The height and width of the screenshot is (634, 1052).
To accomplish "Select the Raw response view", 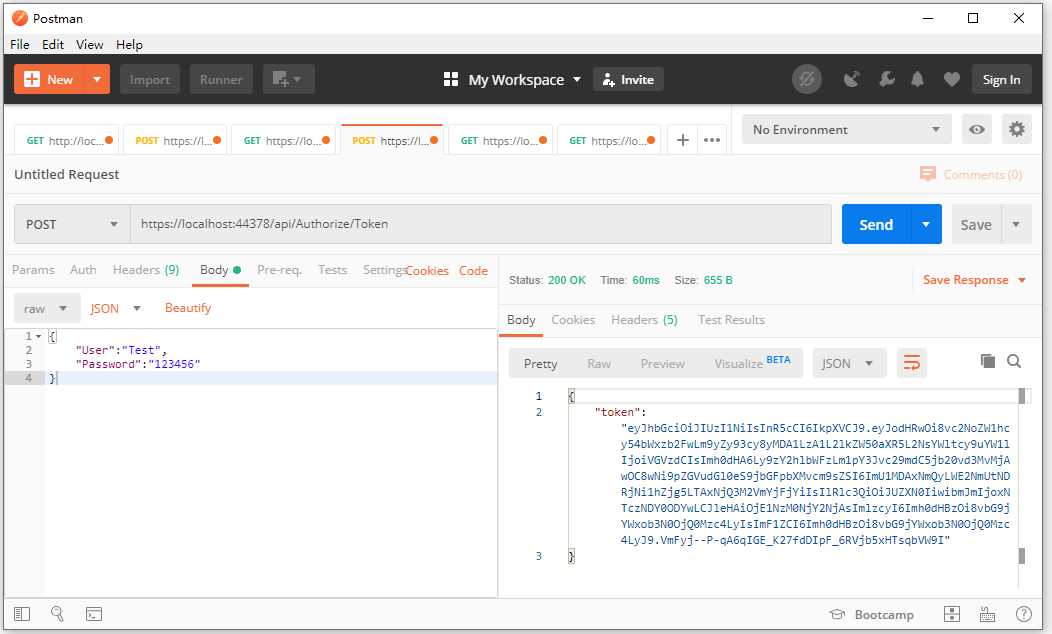I will click(x=598, y=364).
